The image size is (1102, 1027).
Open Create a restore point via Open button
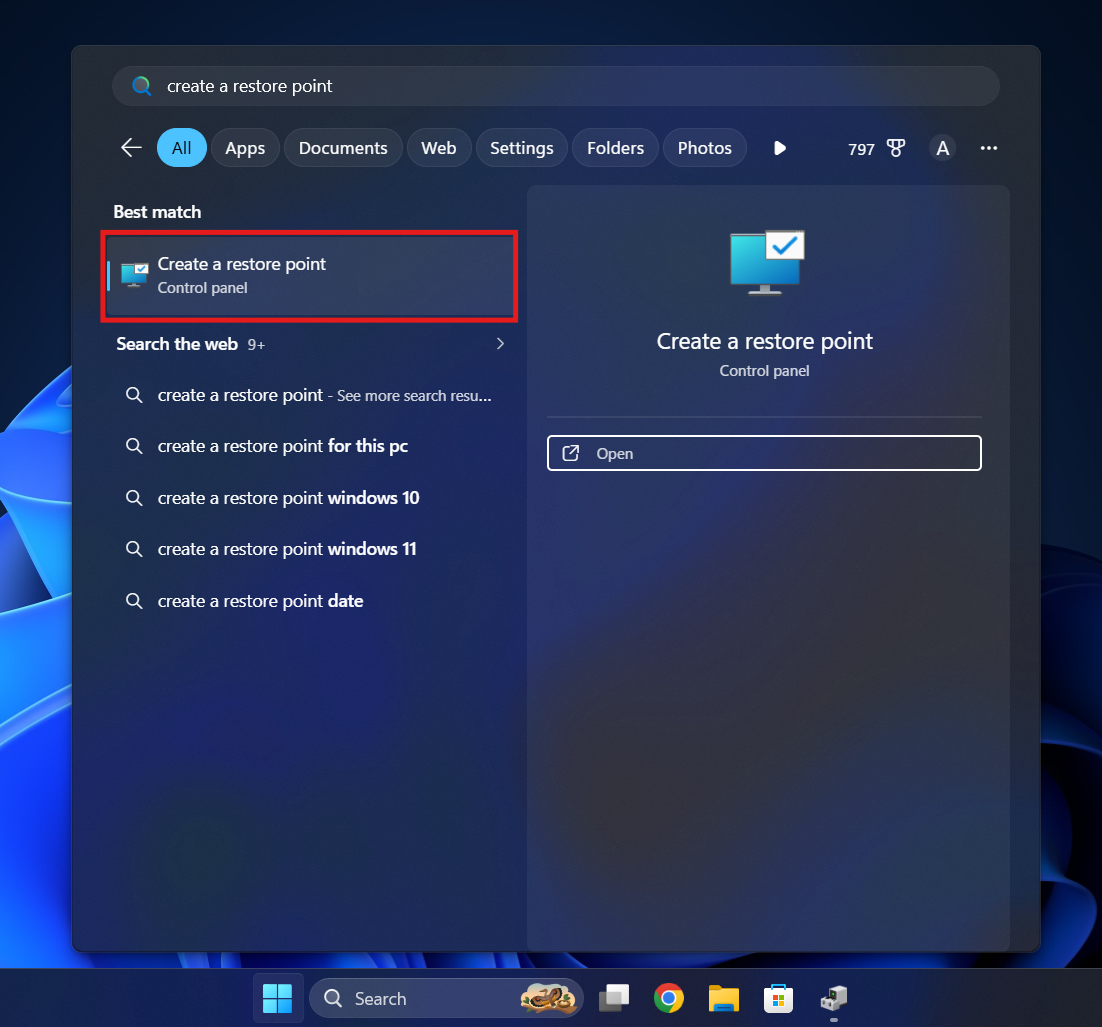point(763,453)
